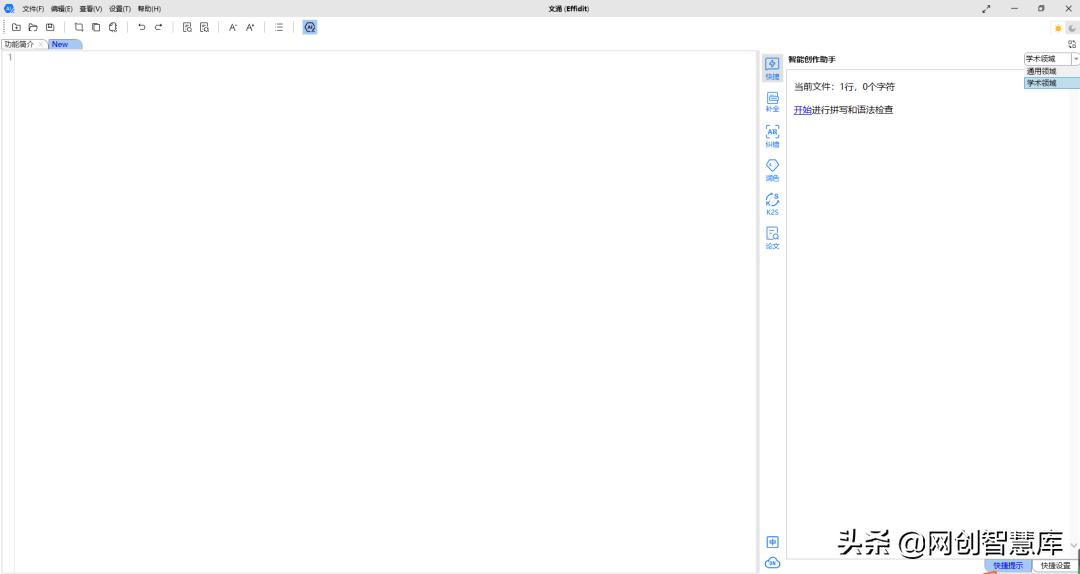Open the 帮助(H) menu
This screenshot has height=574, width=1080.
[149, 9]
